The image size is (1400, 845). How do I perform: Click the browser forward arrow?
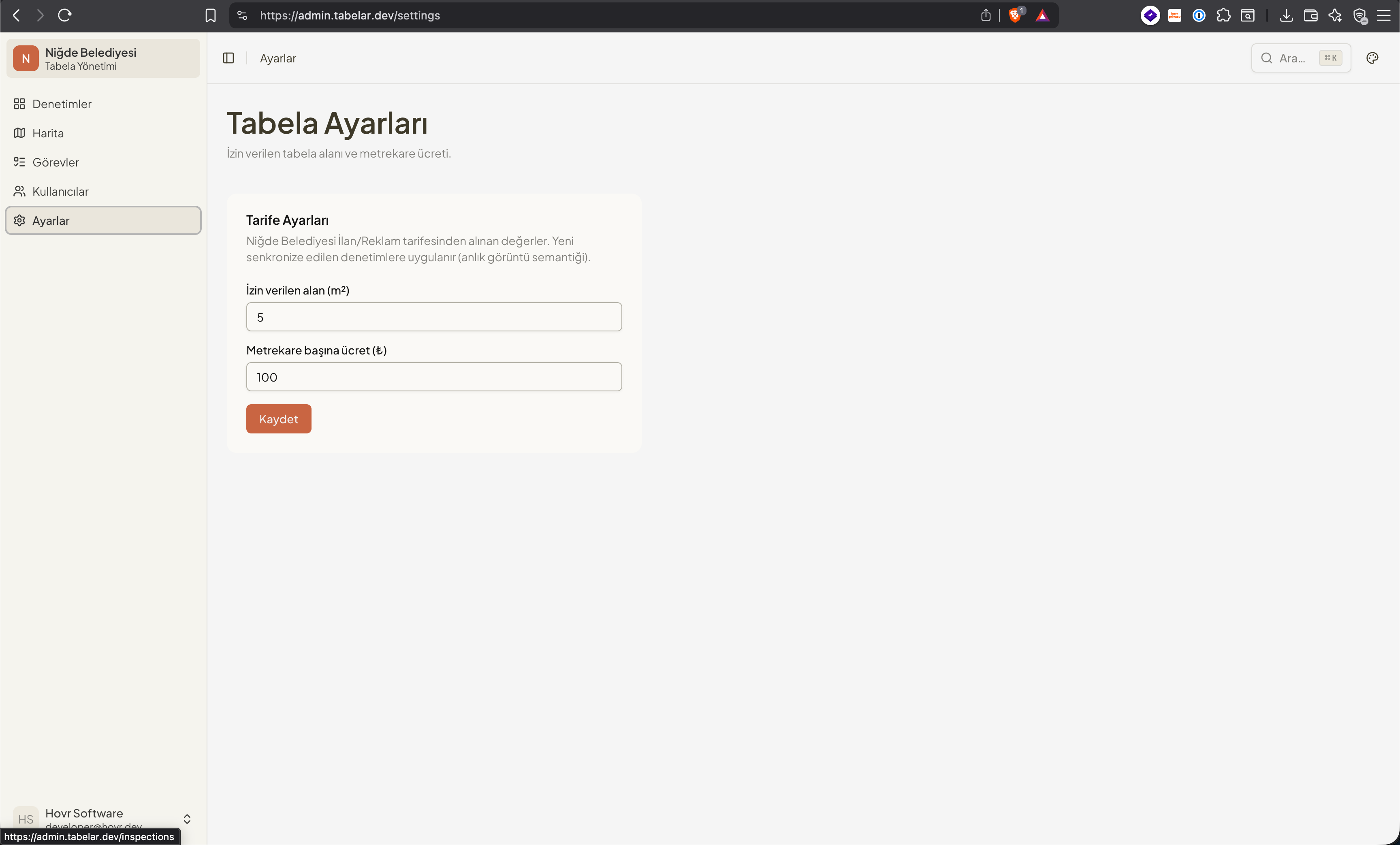pyautogui.click(x=40, y=15)
